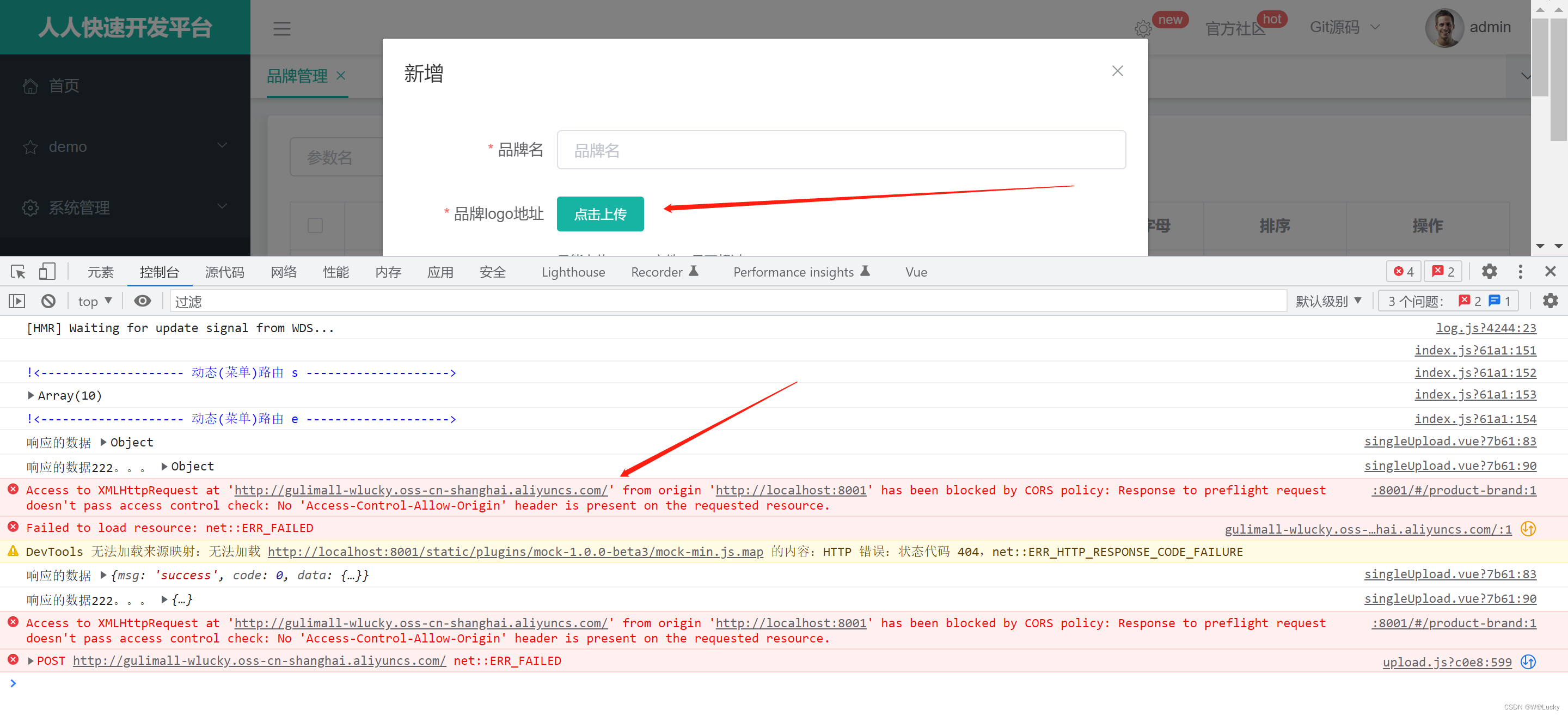This screenshot has width=1568, height=716.
Task: Open console settings gear beside issues
Action: pos(1549,301)
